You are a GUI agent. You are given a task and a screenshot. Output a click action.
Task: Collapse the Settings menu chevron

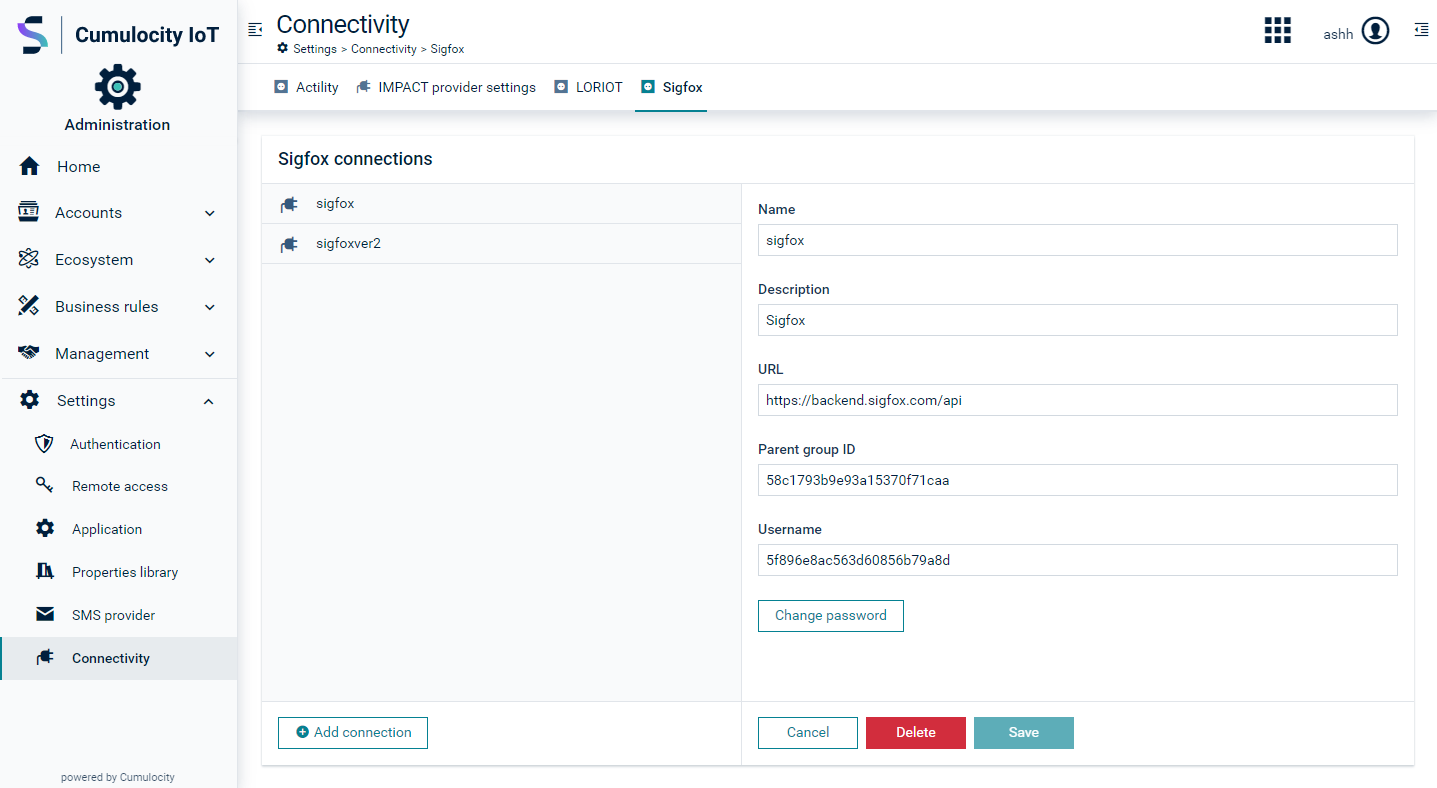209,401
